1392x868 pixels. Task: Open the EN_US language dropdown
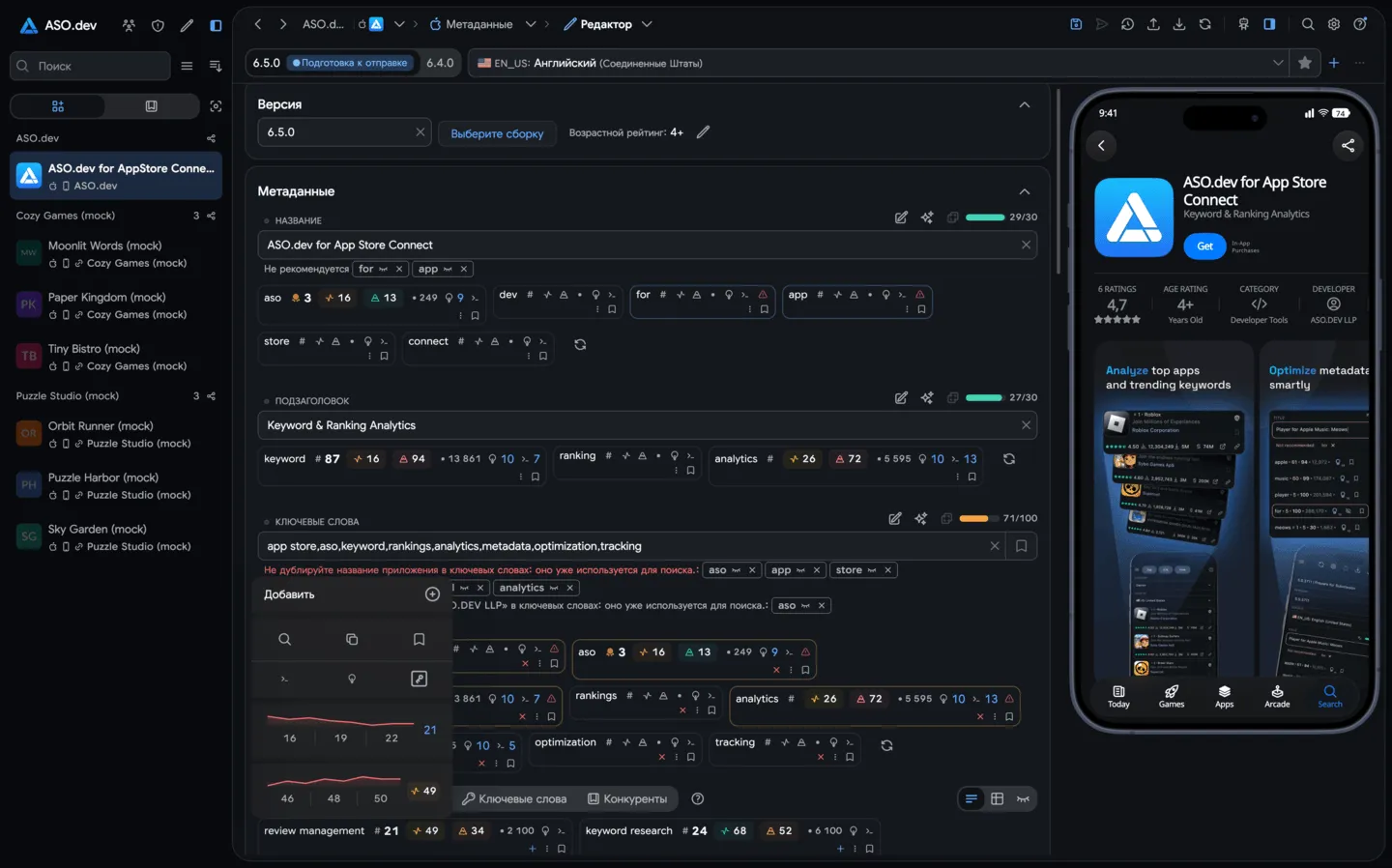881,63
